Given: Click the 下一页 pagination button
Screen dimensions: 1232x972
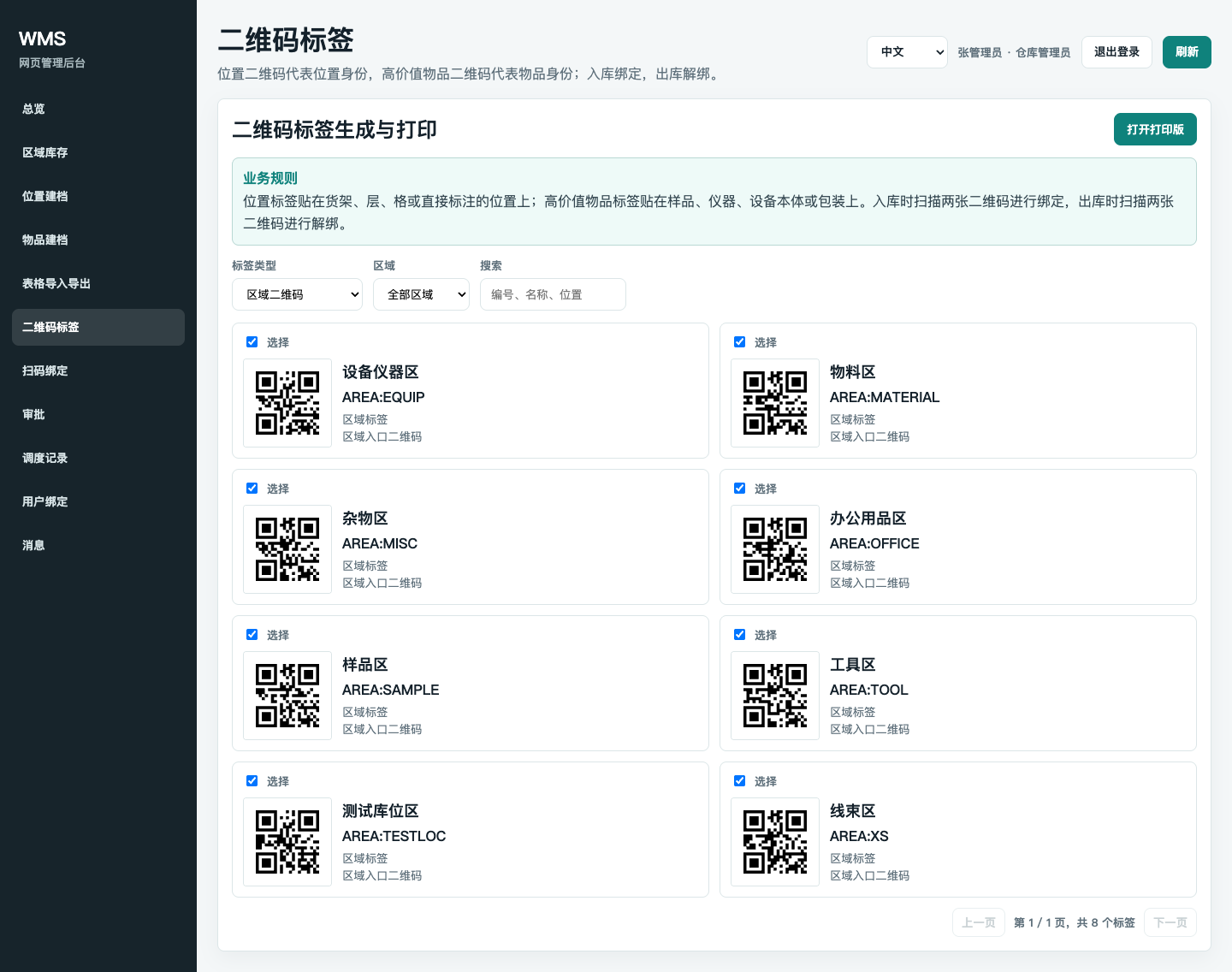Looking at the screenshot, I should [x=1170, y=922].
